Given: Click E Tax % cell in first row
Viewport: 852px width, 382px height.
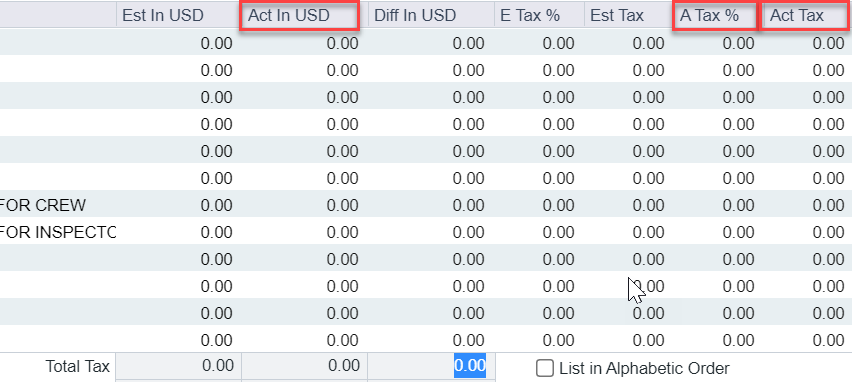Looking at the screenshot, I should [x=538, y=43].
